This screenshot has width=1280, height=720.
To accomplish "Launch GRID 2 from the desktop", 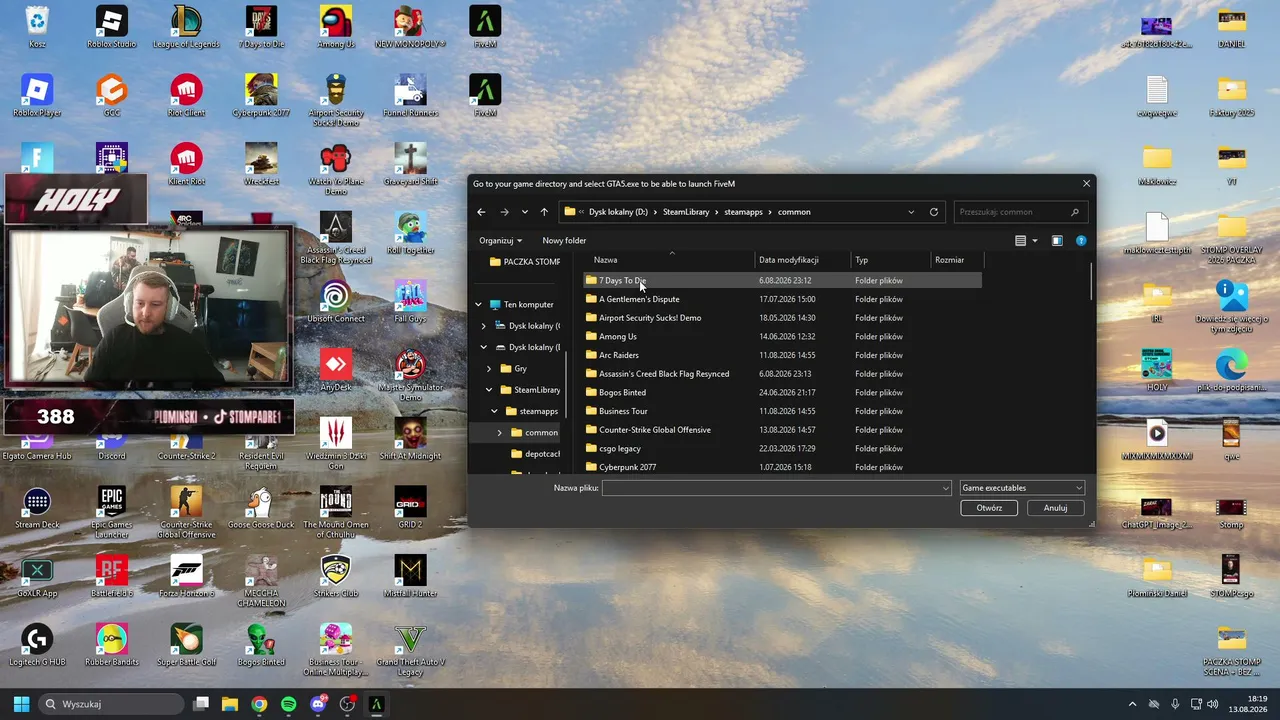I will tap(410, 507).
